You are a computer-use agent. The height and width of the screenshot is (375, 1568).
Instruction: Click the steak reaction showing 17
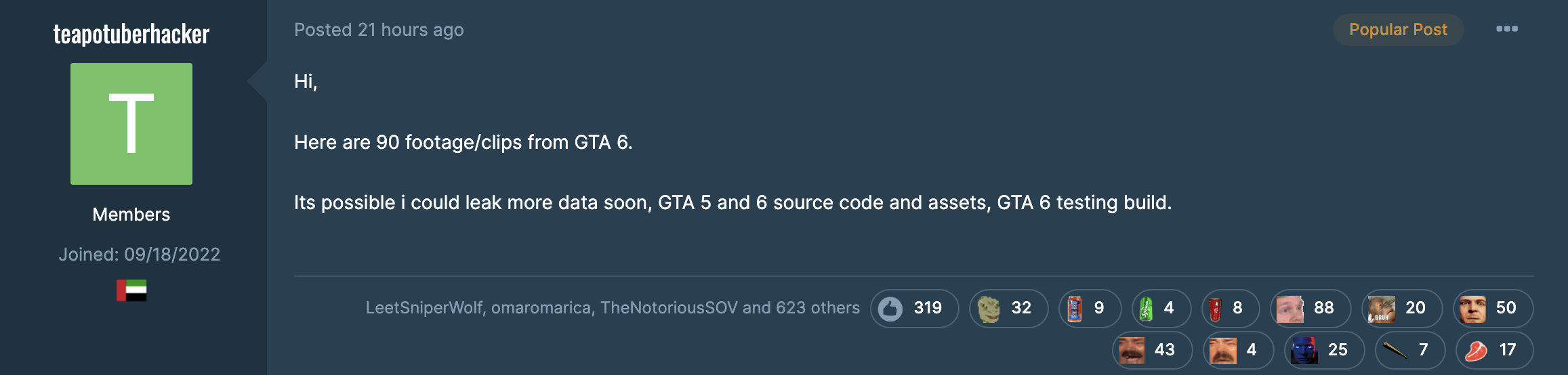(1494, 351)
